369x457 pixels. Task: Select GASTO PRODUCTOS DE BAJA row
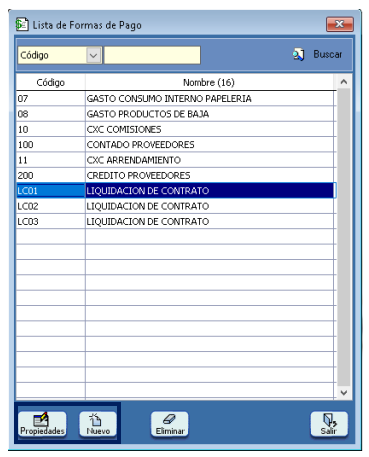(209, 114)
